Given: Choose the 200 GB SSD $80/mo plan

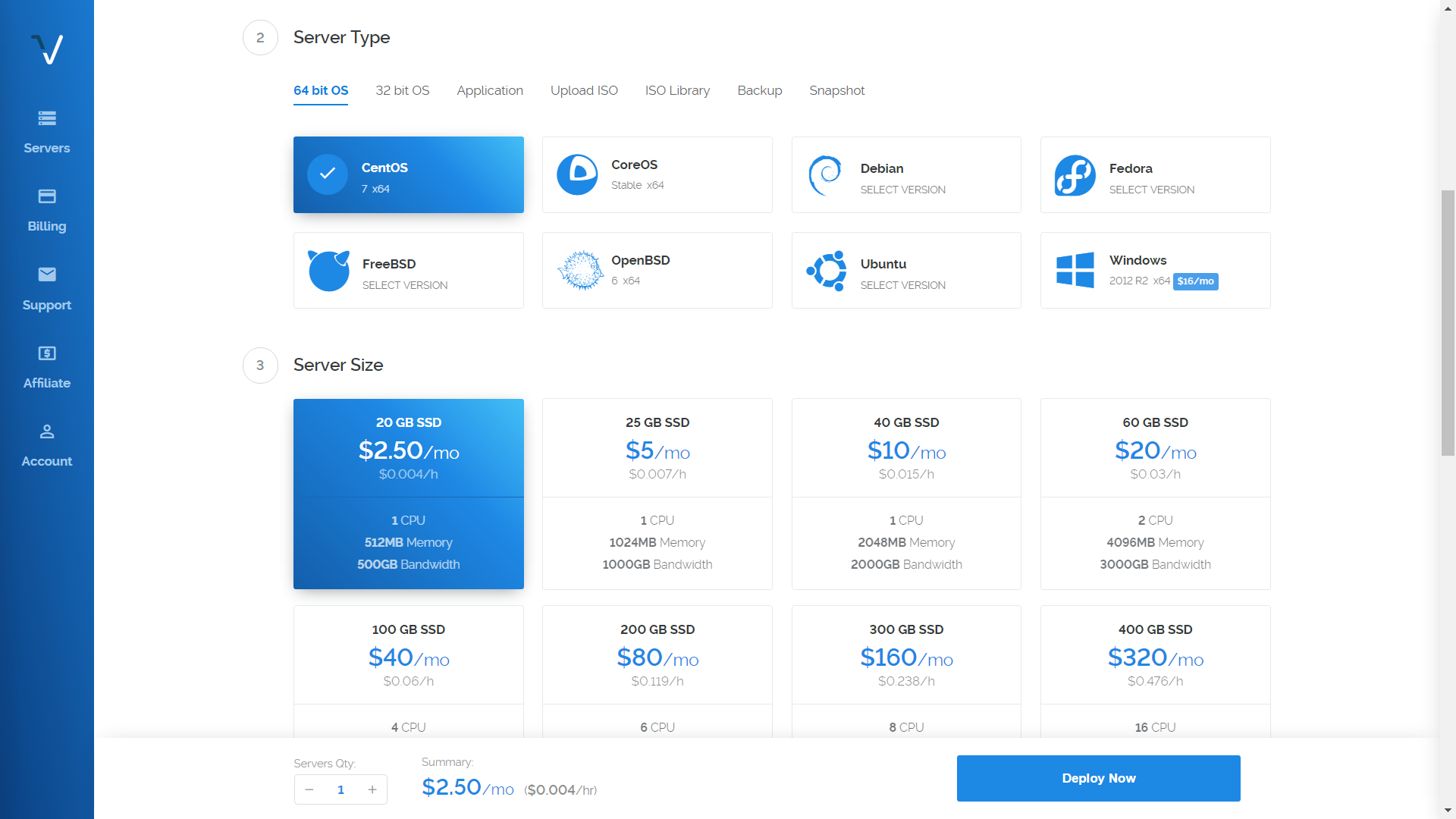Looking at the screenshot, I should point(657,671).
